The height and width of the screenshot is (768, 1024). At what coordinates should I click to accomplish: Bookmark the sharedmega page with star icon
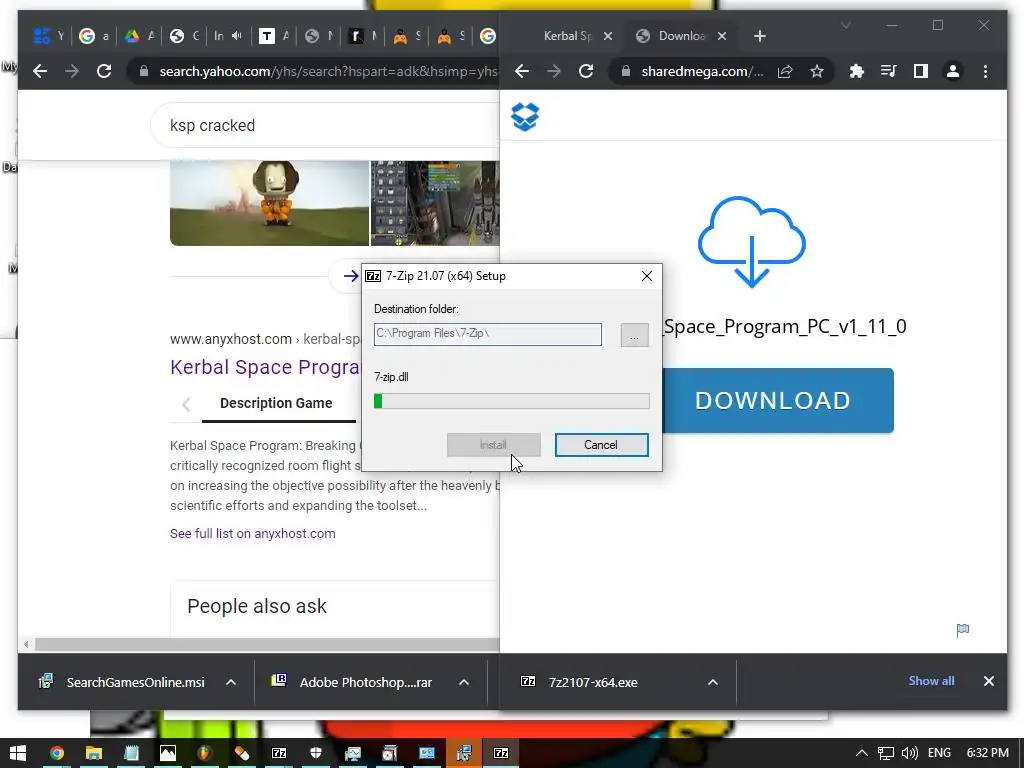[x=816, y=71]
